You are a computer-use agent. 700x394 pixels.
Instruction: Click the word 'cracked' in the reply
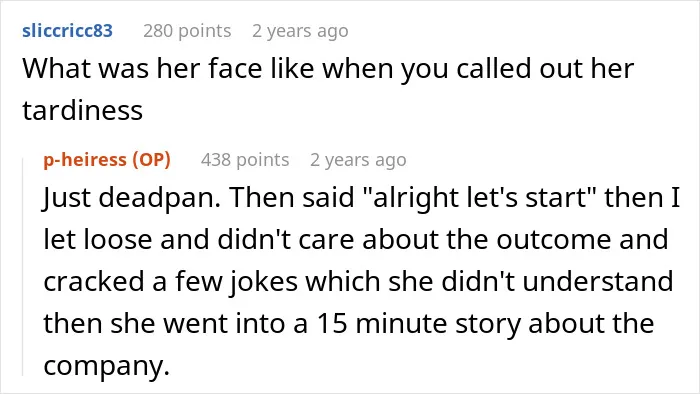[x=93, y=281]
